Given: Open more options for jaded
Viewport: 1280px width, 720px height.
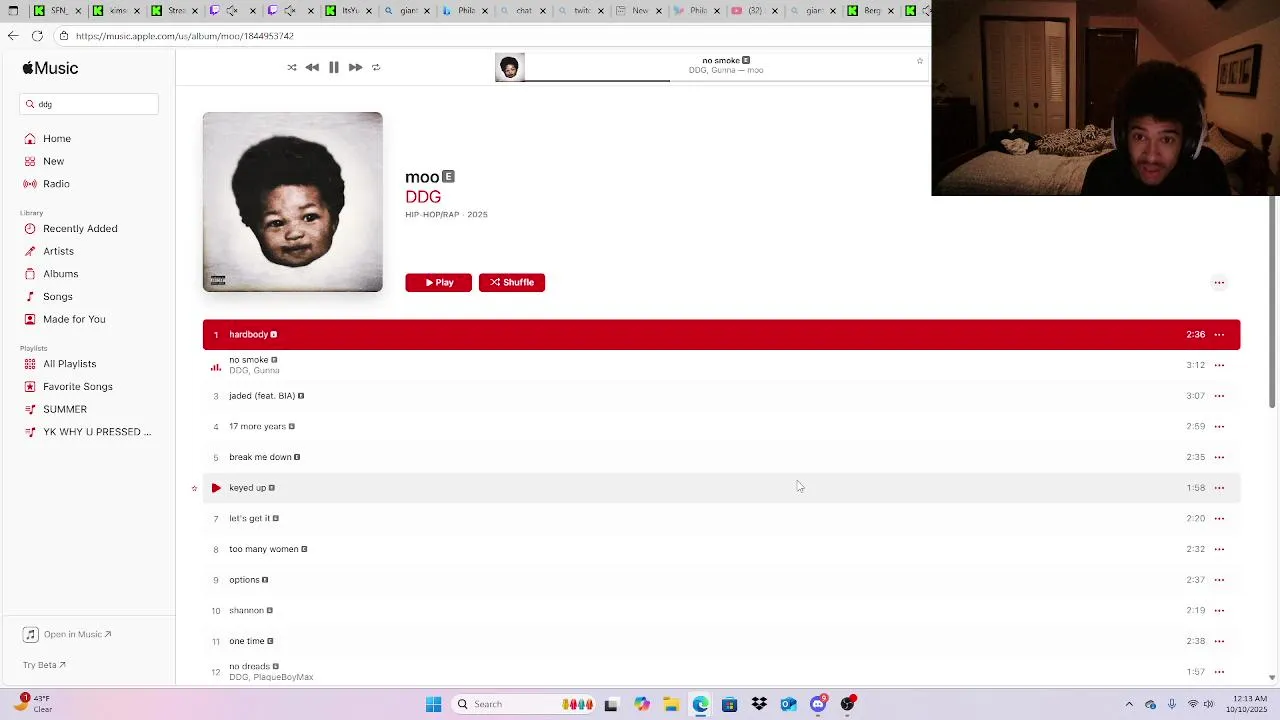Looking at the screenshot, I should click(x=1219, y=396).
